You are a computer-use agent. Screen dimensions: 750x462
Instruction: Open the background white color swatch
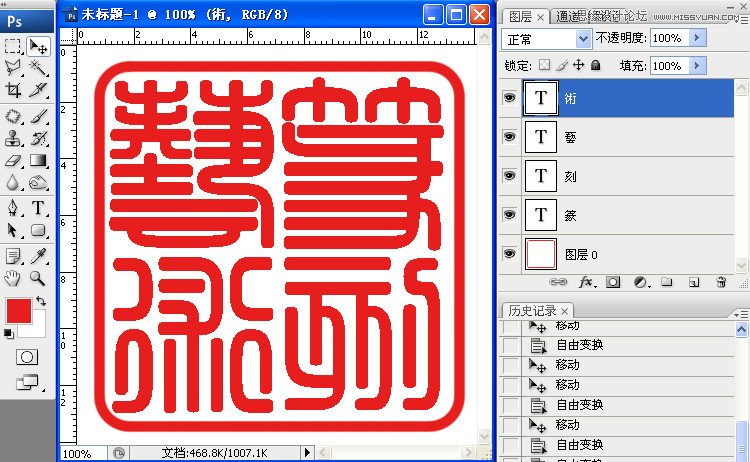tap(37, 328)
